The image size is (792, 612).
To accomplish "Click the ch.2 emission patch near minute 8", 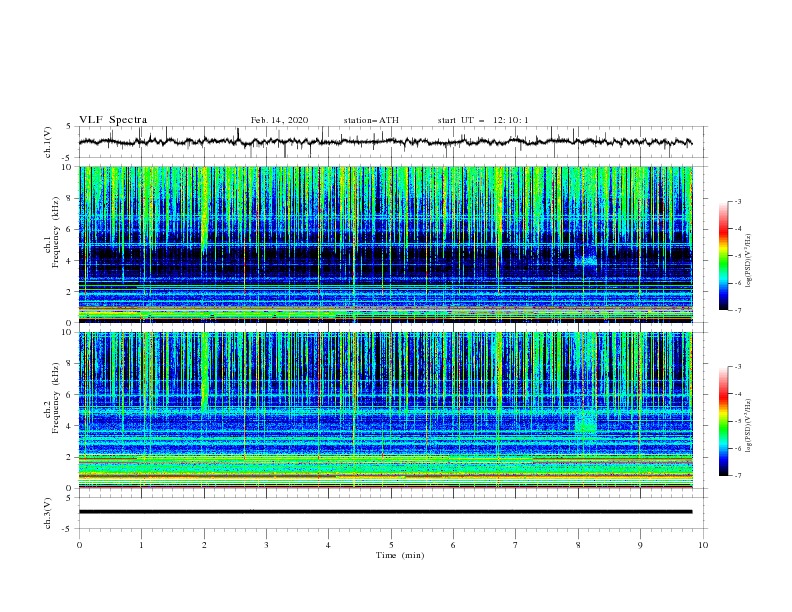I will (586, 422).
